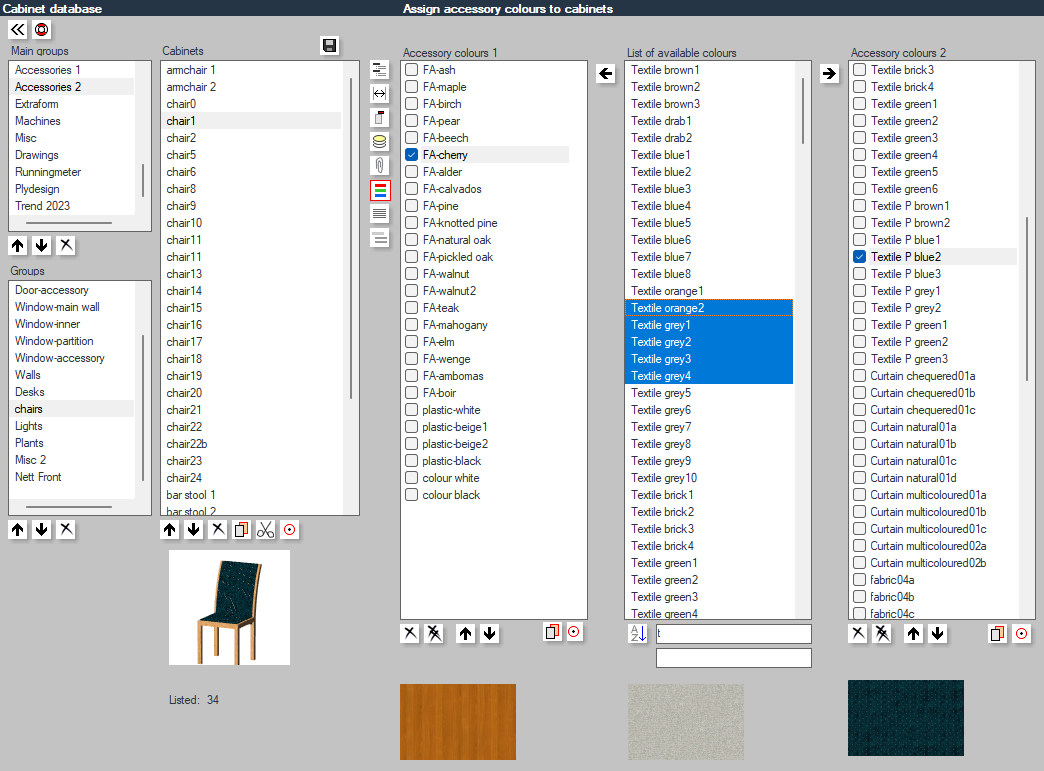Click the grey textile swatch preview
The image size is (1044, 771).
click(686, 722)
